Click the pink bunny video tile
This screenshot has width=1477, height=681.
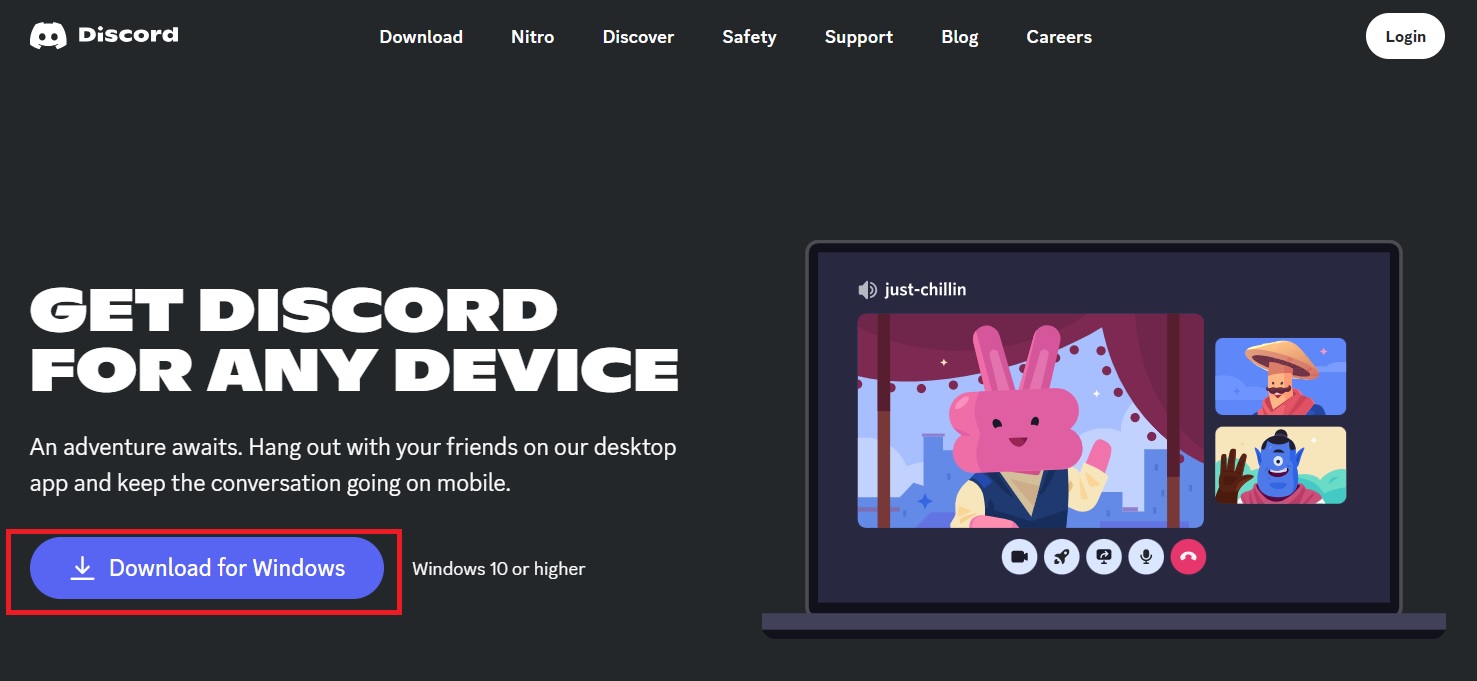click(x=1031, y=421)
